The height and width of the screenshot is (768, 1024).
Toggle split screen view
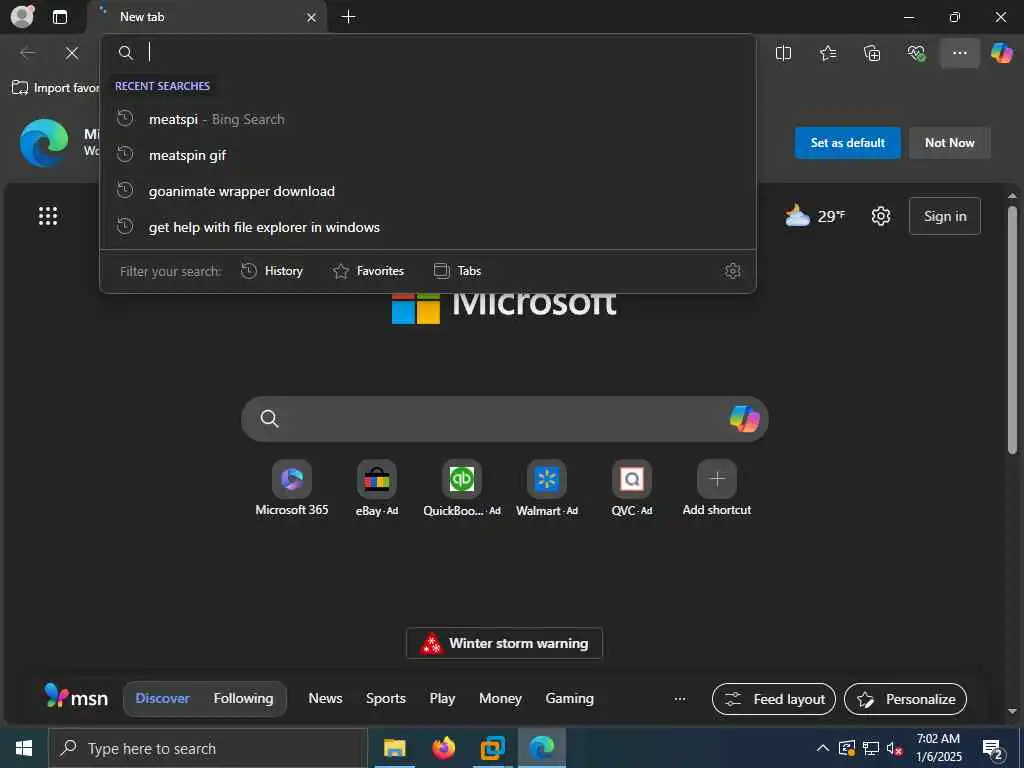[784, 53]
